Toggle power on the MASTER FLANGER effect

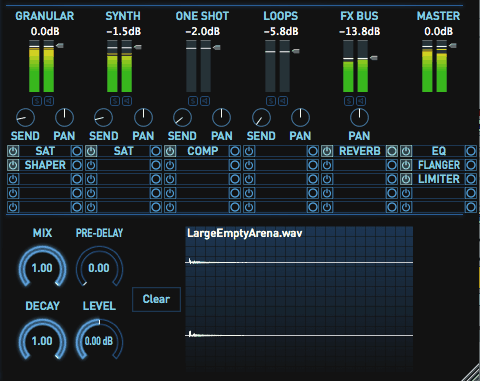(x=406, y=165)
